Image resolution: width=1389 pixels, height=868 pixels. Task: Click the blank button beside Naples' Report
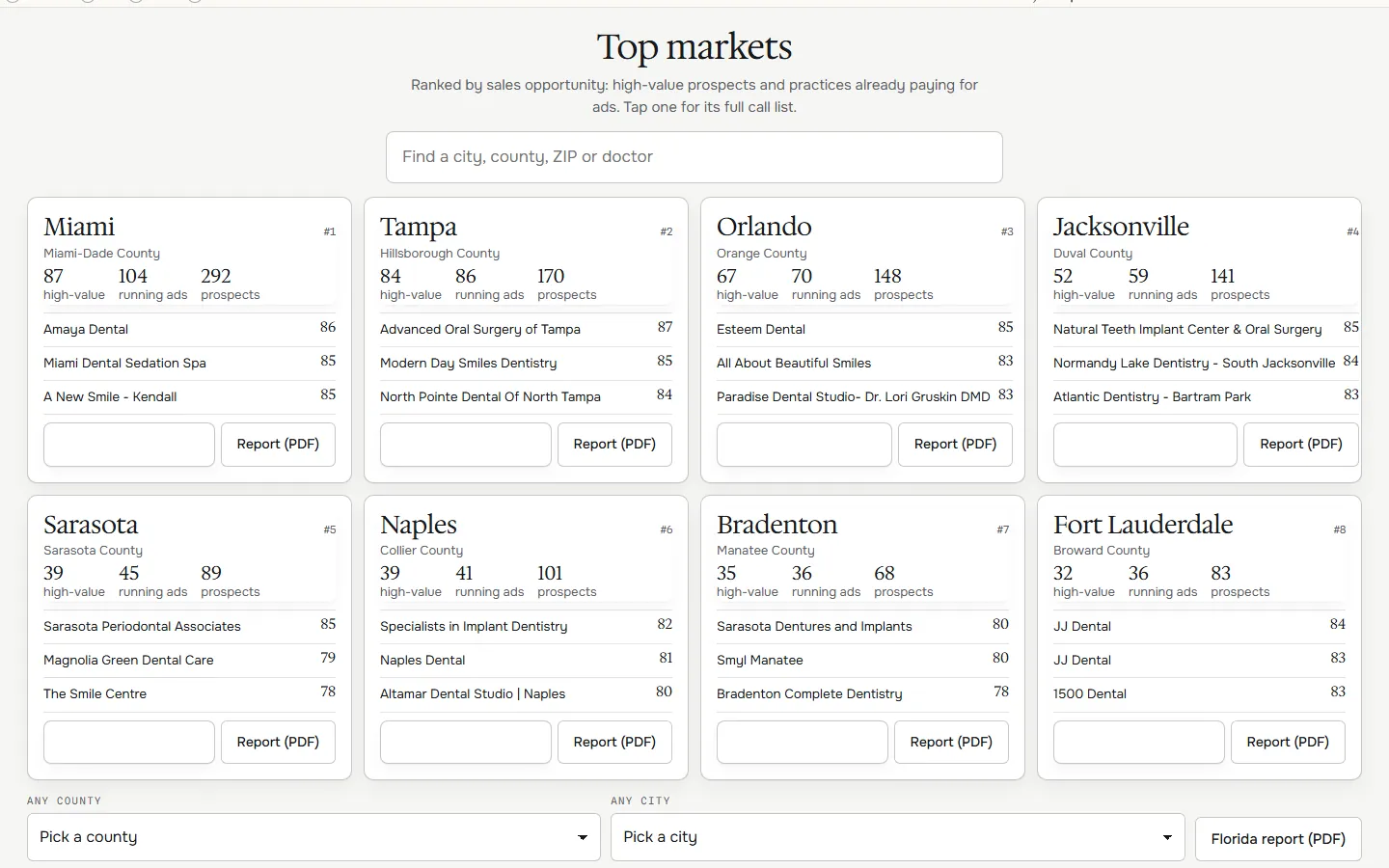(466, 743)
